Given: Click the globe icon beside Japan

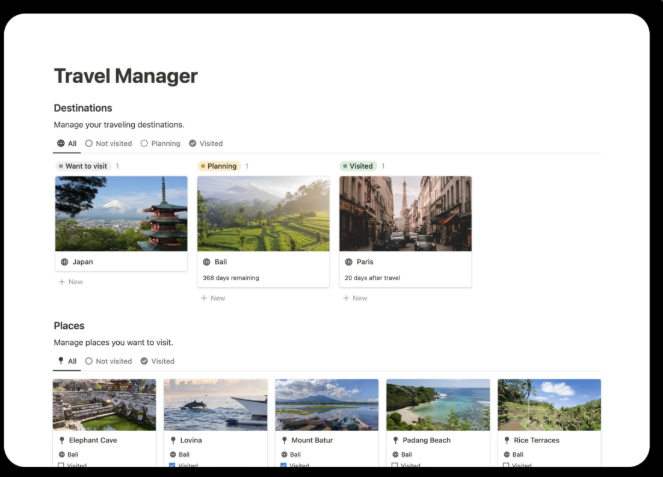Looking at the screenshot, I should 64,262.
